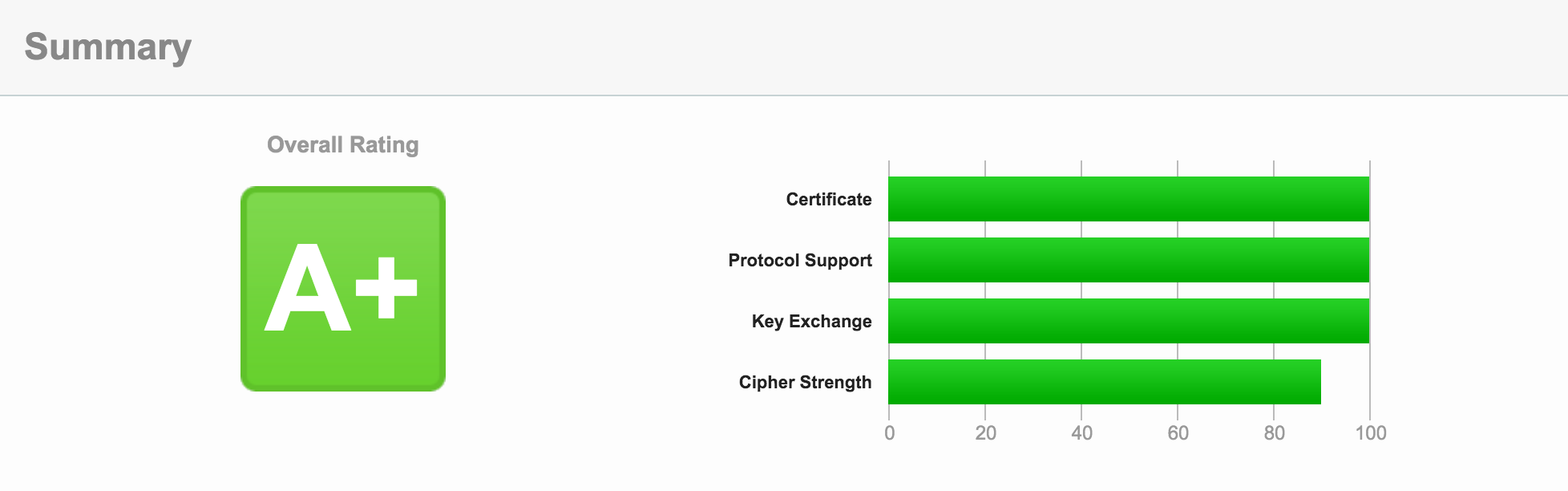Viewport: 1568px width, 491px height.
Task: Click the 20 axis tick label
Action: [x=985, y=433]
